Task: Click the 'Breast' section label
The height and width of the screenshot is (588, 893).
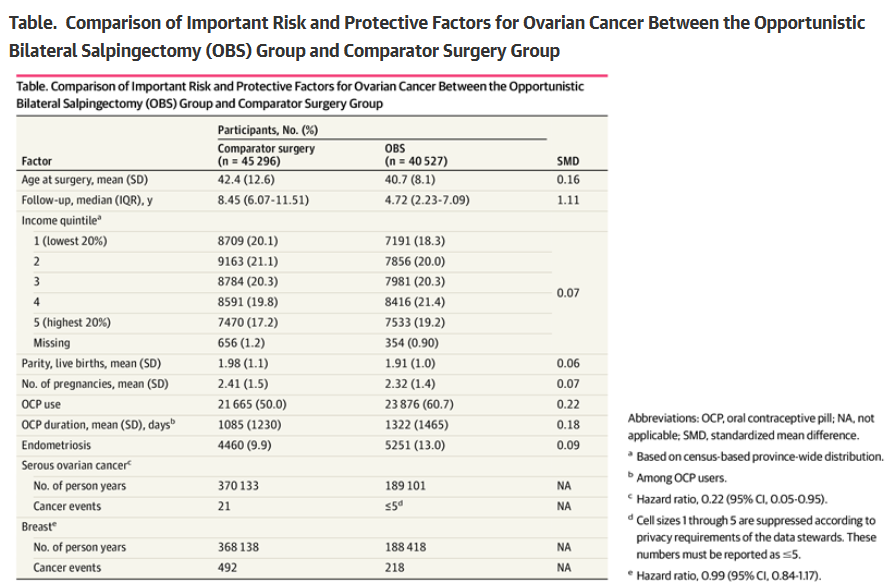Action: [x=38, y=527]
